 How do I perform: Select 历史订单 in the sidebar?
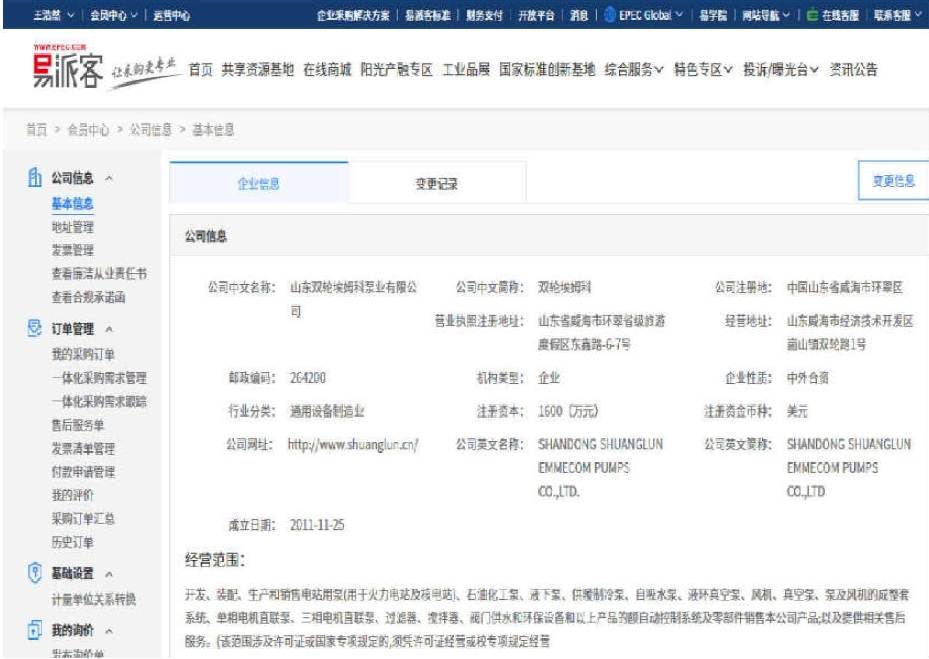click(72, 542)
